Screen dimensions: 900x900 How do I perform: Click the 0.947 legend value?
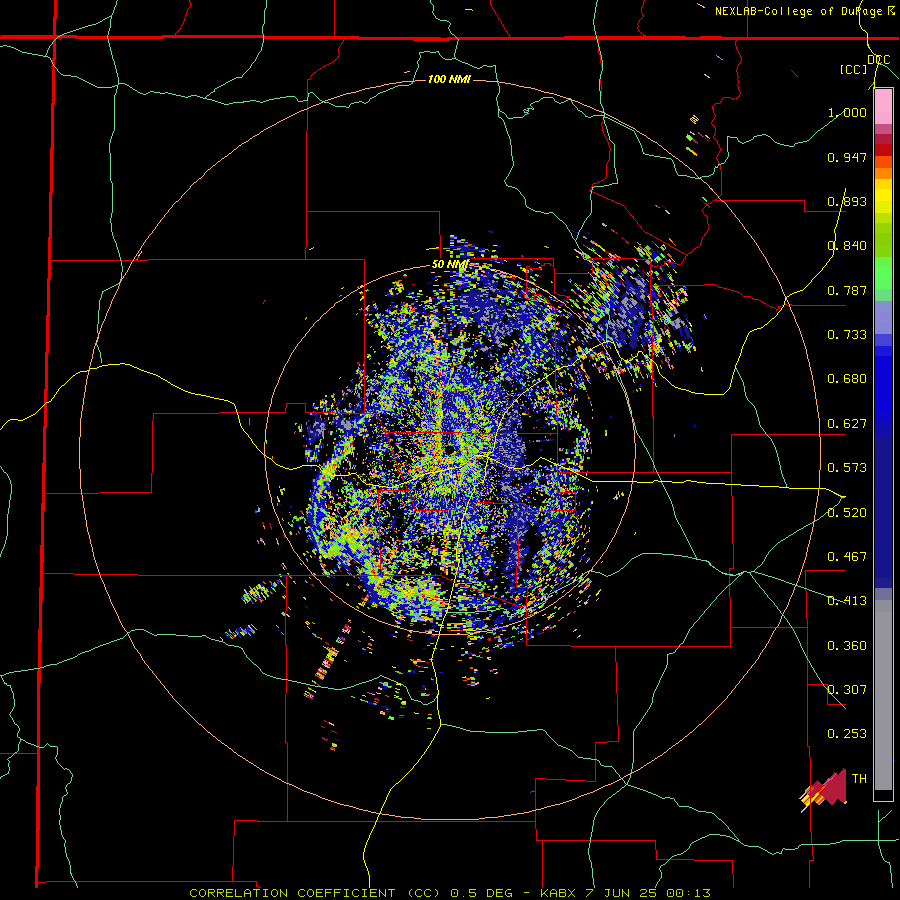click(x=847, y=157)
